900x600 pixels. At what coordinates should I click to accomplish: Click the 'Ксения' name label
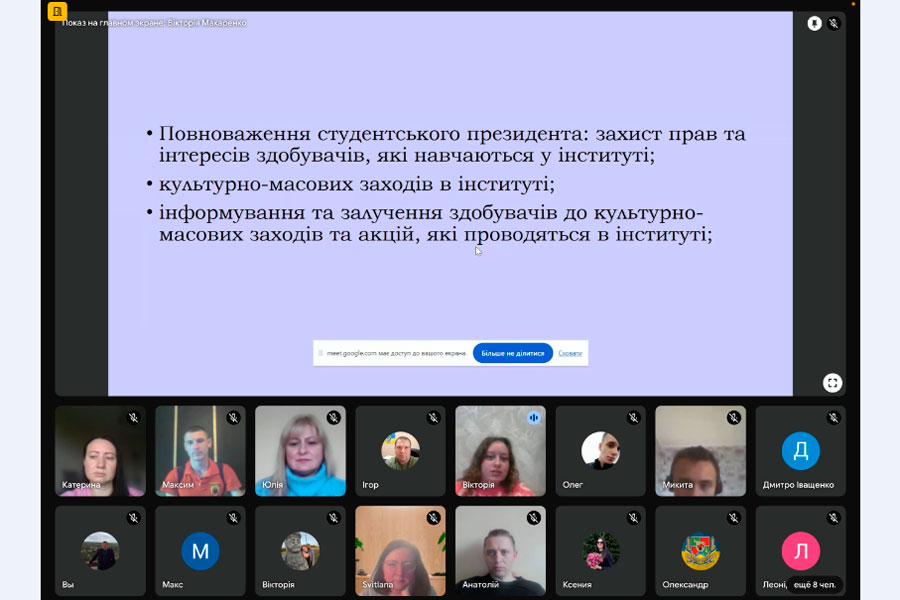(577, 585)
